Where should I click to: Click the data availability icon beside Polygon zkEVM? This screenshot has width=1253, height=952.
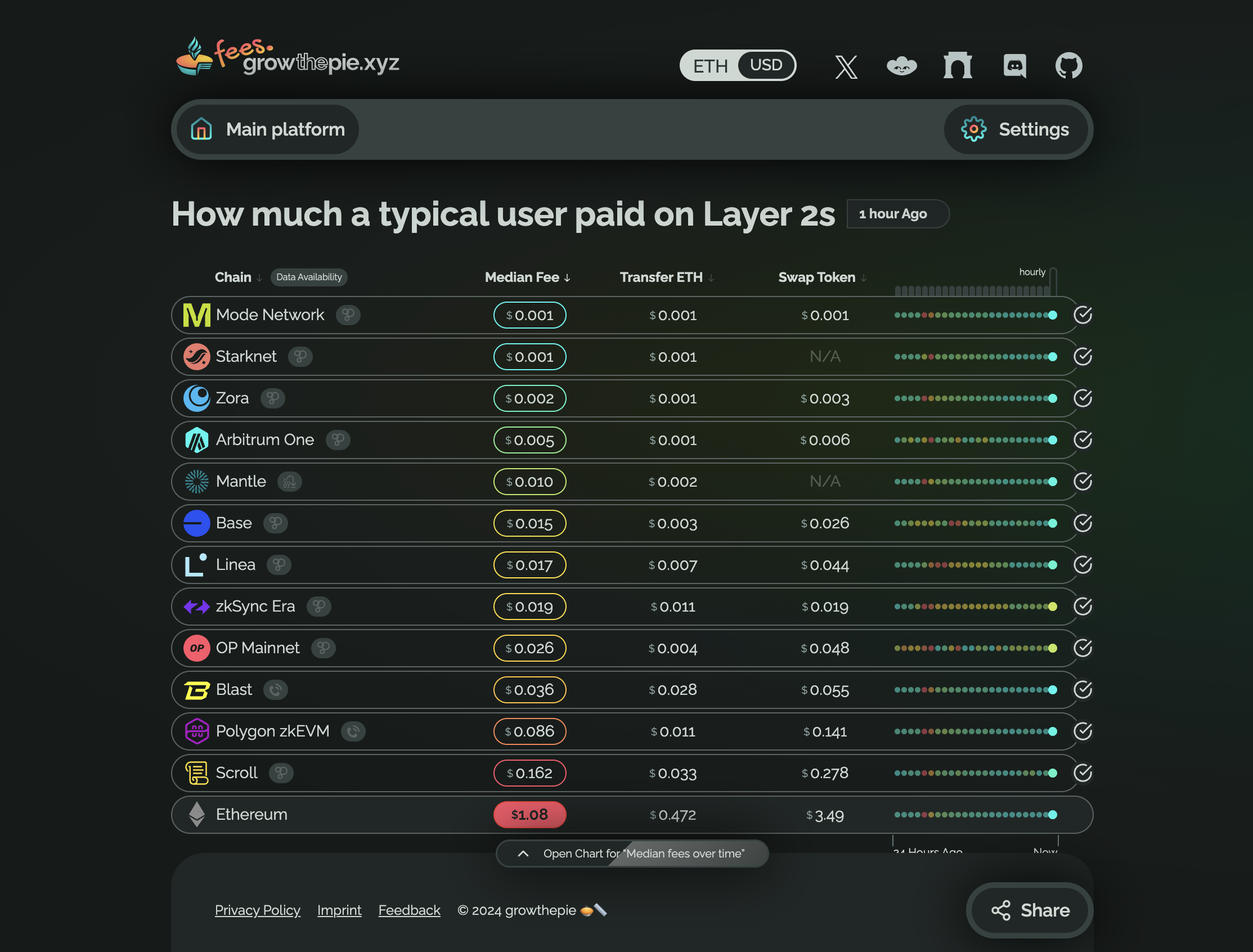click(353, 731)
